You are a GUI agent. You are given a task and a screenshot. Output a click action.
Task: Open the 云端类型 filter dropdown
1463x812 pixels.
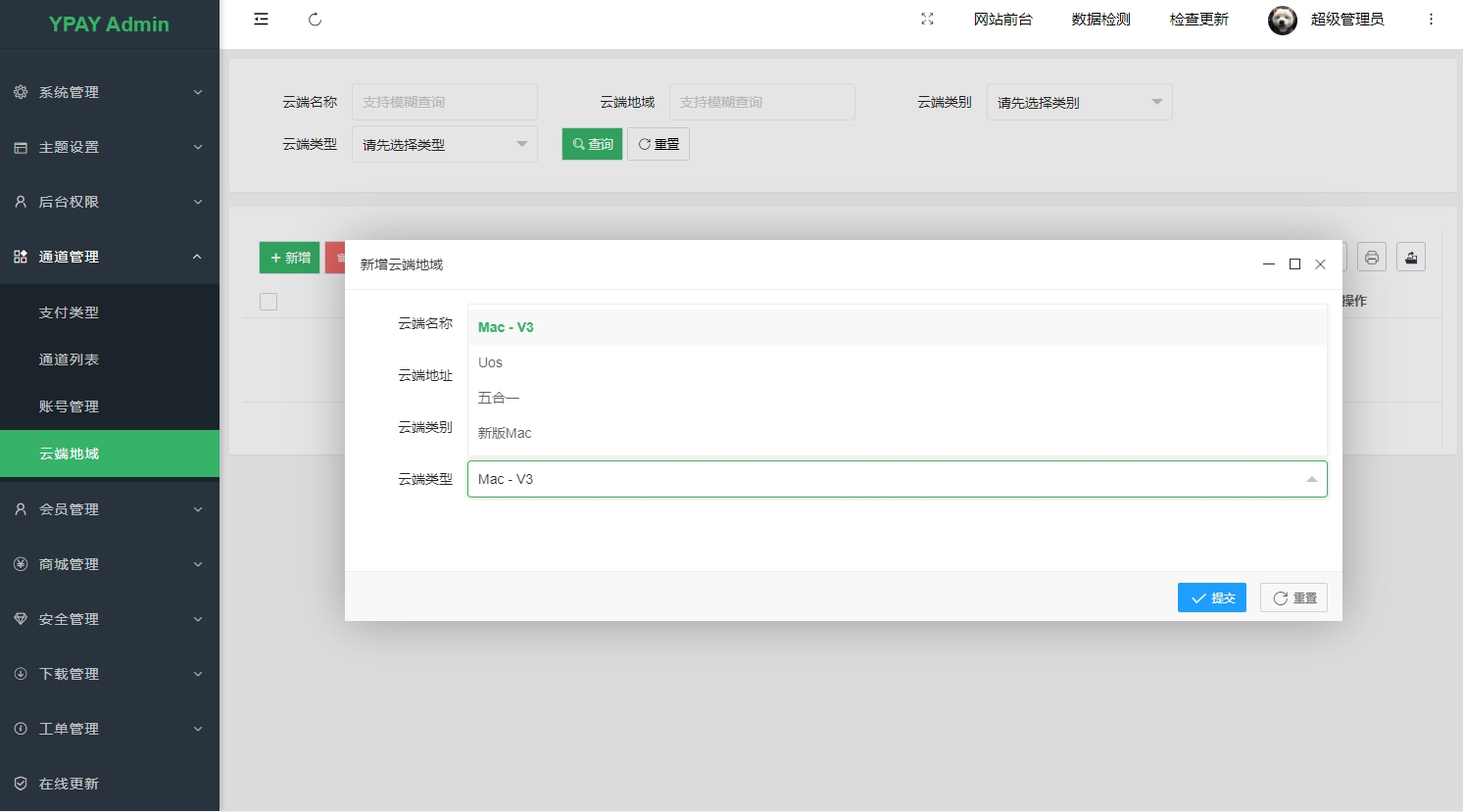pos(444,144)
